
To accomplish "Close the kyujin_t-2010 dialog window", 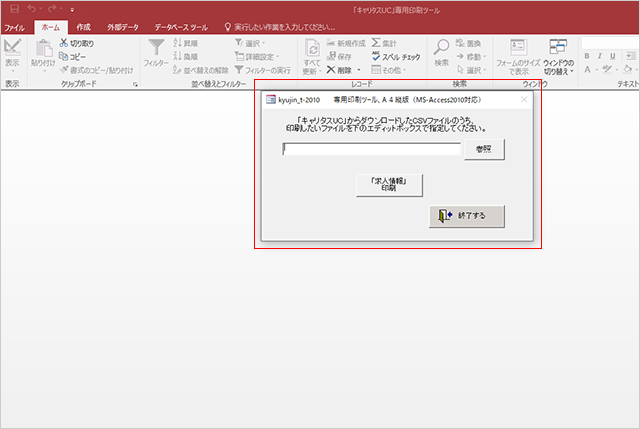I will 524,100.
